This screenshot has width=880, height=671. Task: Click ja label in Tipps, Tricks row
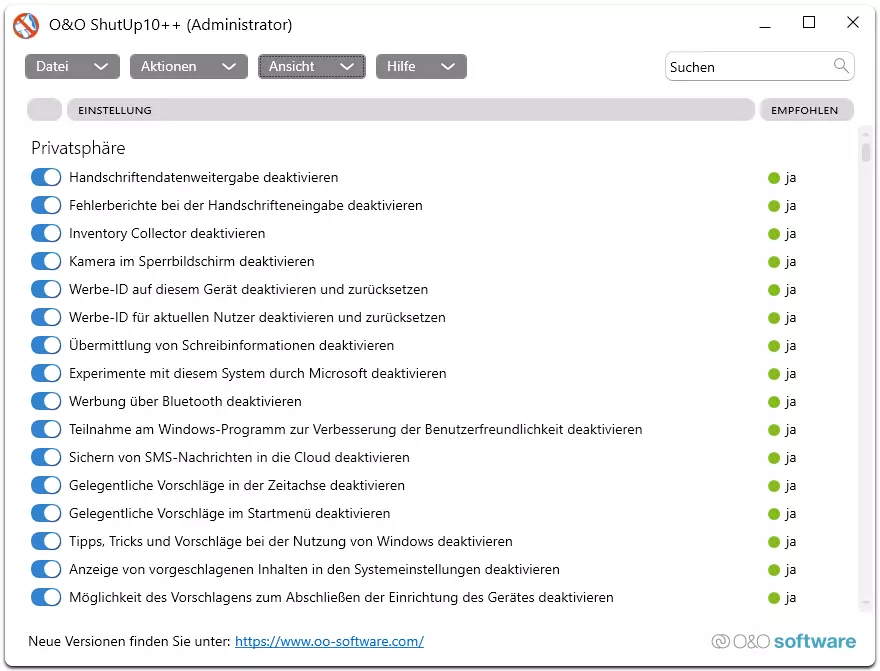point(791,543)
